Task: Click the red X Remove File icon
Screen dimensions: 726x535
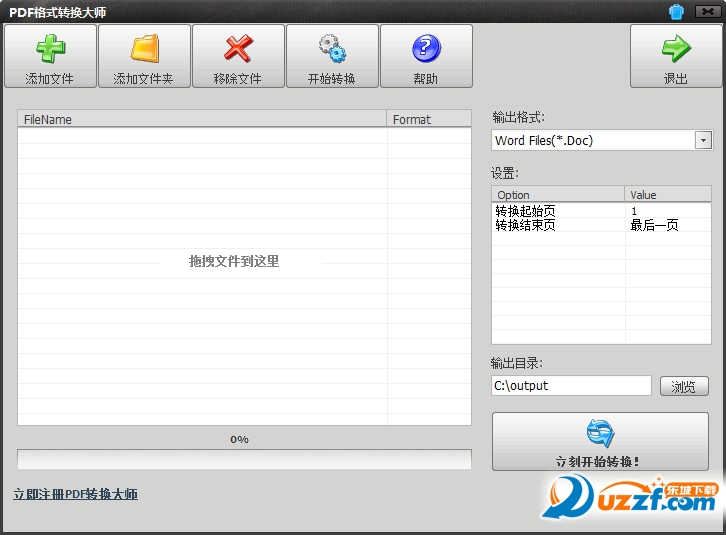Action: click(x=238, y=49)
